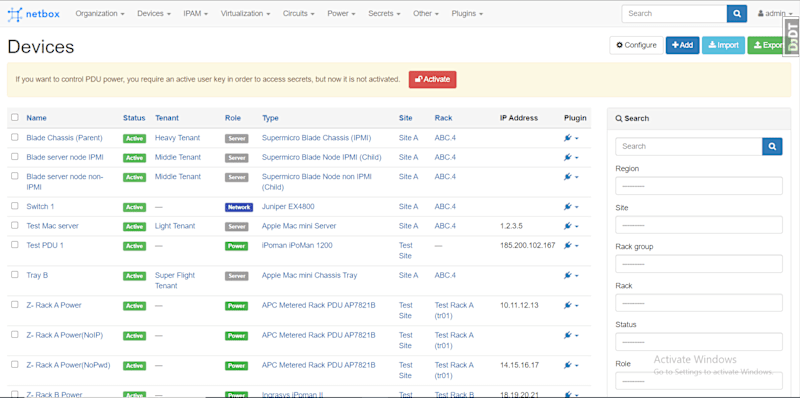Check the Blade server node non-IPMI checkbox

point(15,176)
